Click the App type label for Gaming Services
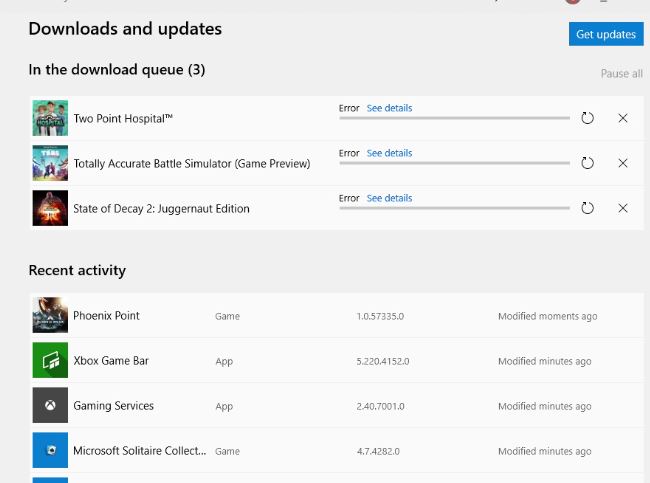 coord(224,406)
